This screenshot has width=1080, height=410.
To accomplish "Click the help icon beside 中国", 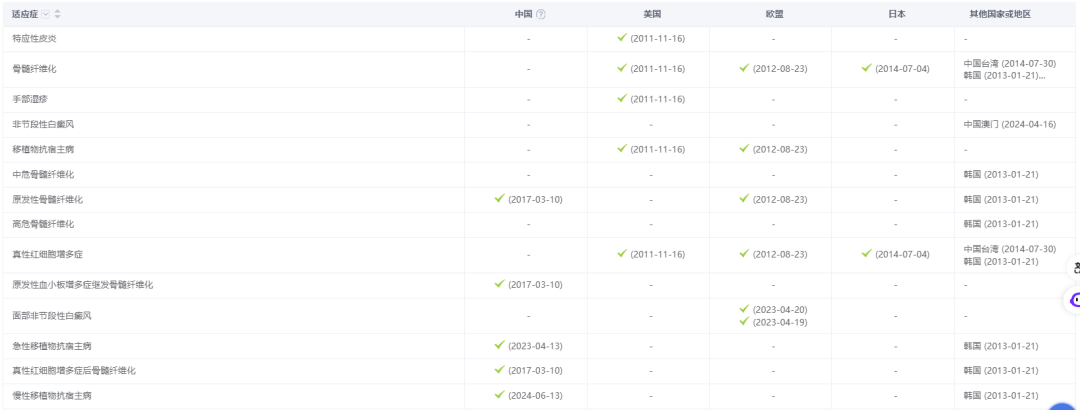I will pos(541,14).
